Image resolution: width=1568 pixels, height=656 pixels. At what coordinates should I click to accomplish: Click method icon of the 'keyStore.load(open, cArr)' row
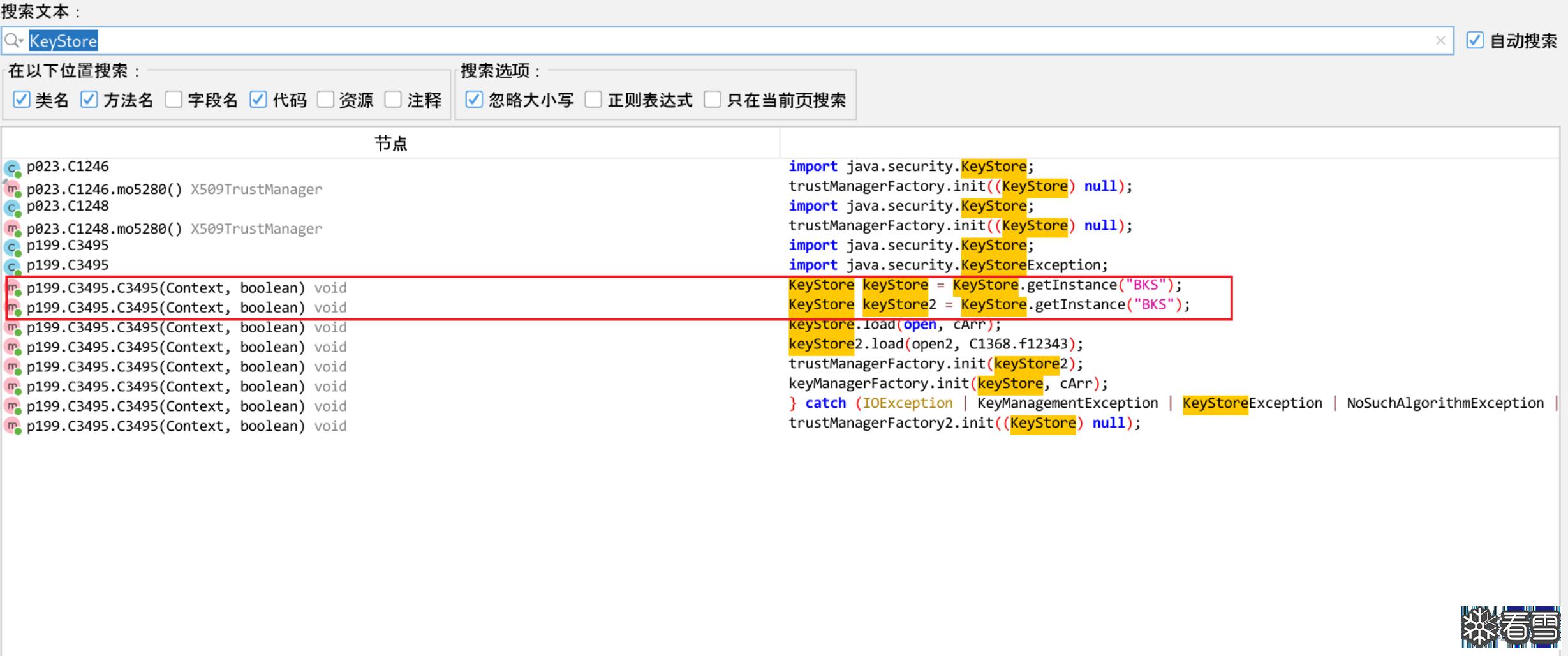point(12,327)
